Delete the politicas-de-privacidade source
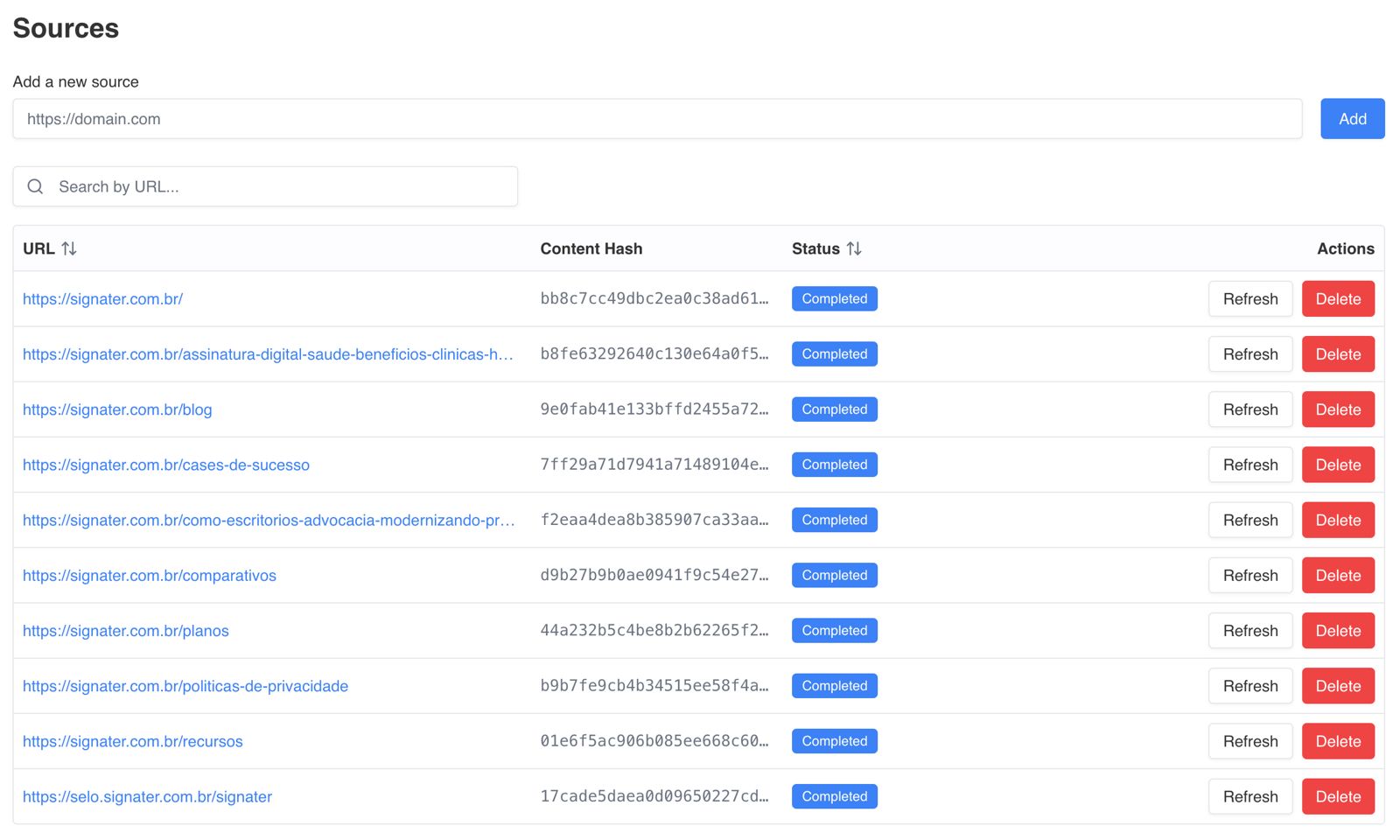Viewport: 1400px width, 840px height. (x=1337, y=686)
